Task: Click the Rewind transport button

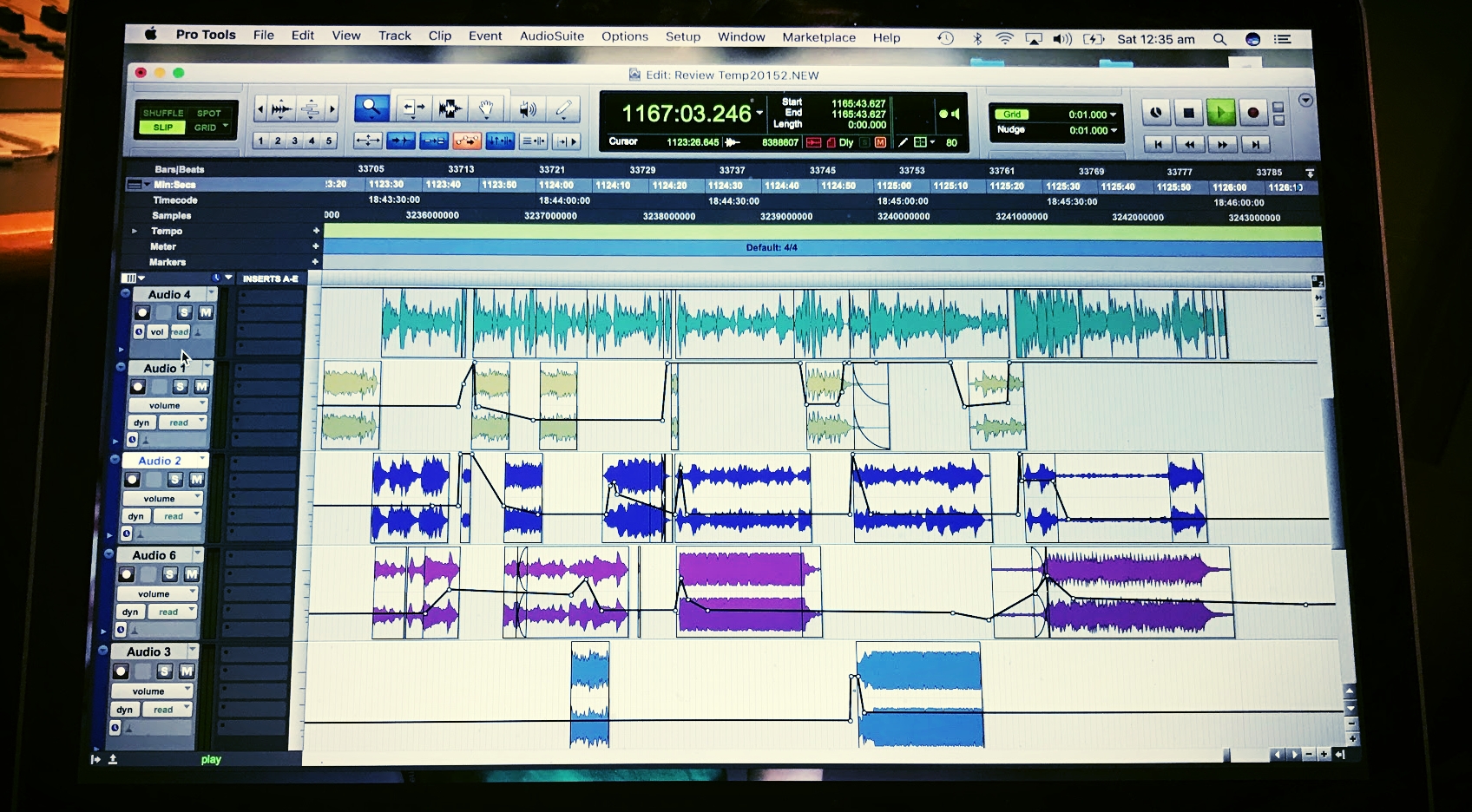Action: (x=1190, y=144)
